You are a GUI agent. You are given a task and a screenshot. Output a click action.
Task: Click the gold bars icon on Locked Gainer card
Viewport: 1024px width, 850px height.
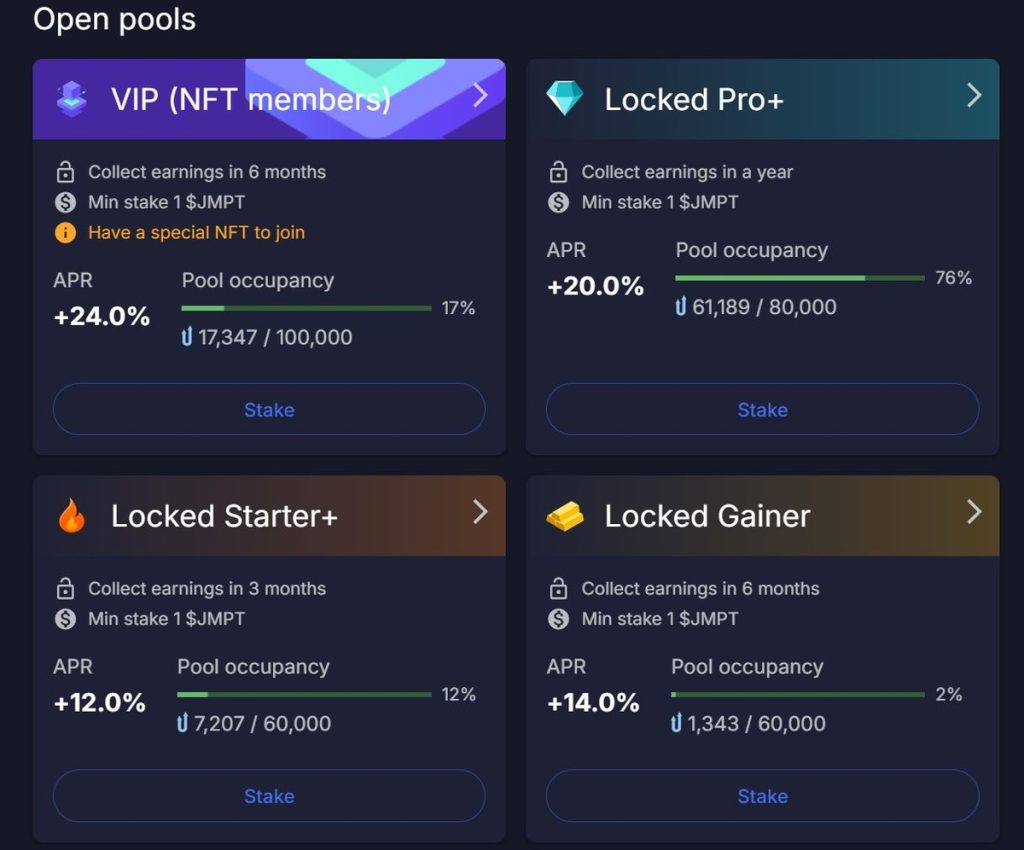(x=566, y=514)
